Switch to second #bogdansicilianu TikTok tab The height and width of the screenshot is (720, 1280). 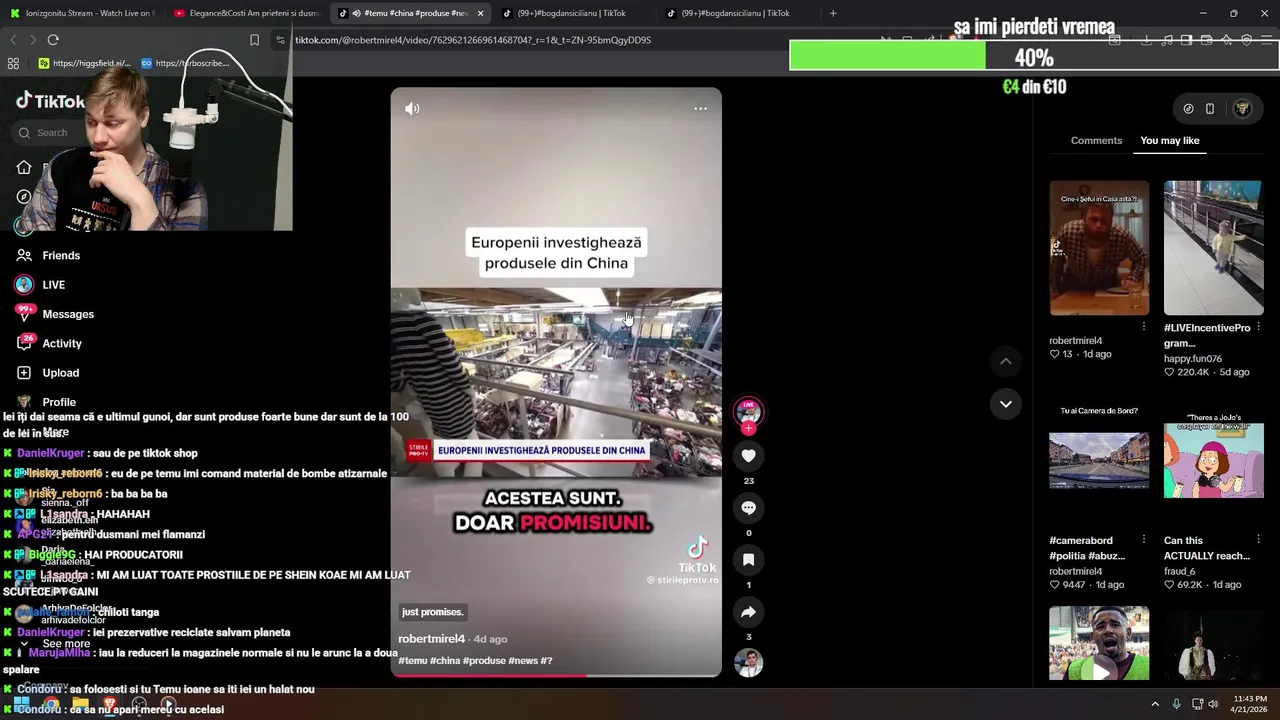pyautogui.click(x=735, y=13)
